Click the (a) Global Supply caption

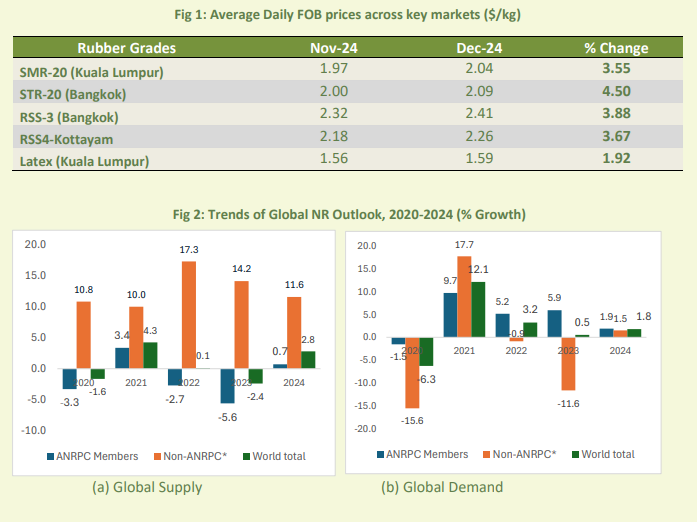point(147,487)
